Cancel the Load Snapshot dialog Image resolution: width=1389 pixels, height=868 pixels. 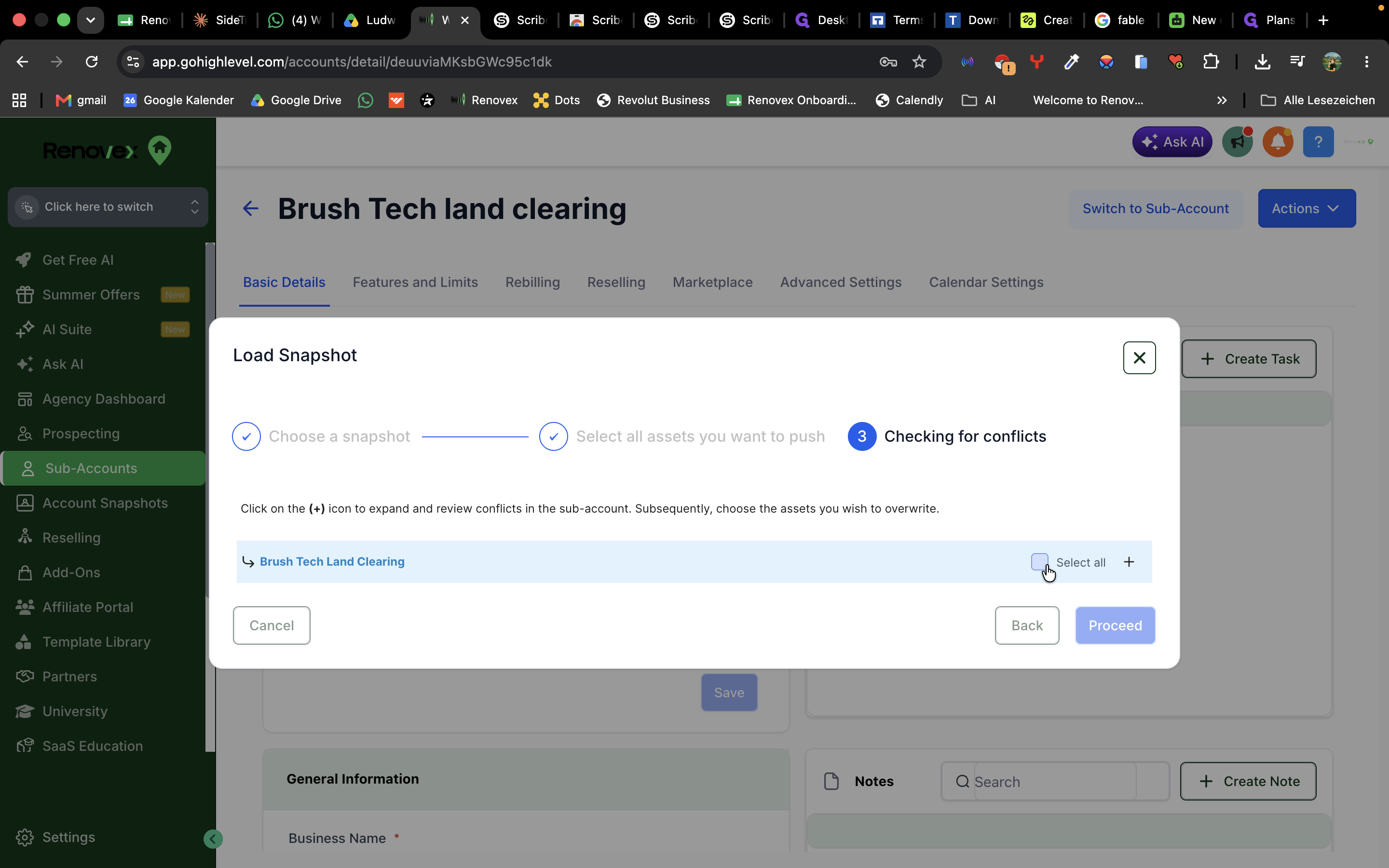click(272, 625)
